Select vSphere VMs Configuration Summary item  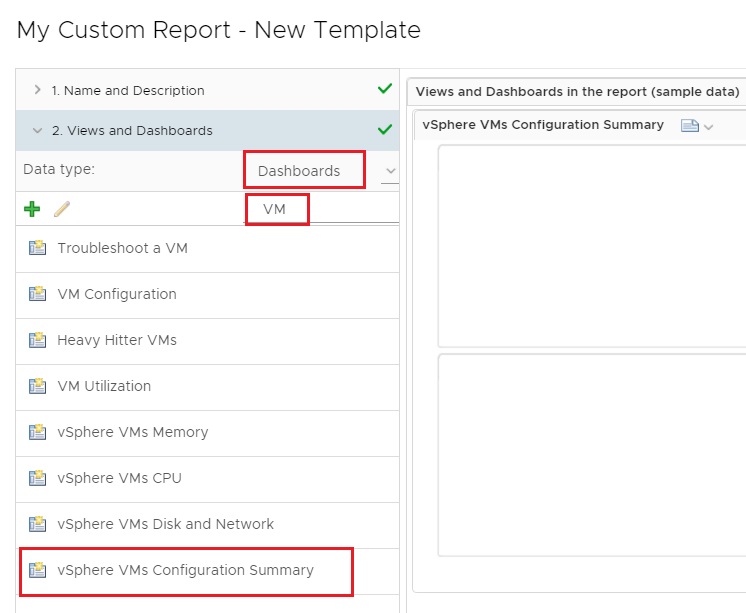(207, 571)
